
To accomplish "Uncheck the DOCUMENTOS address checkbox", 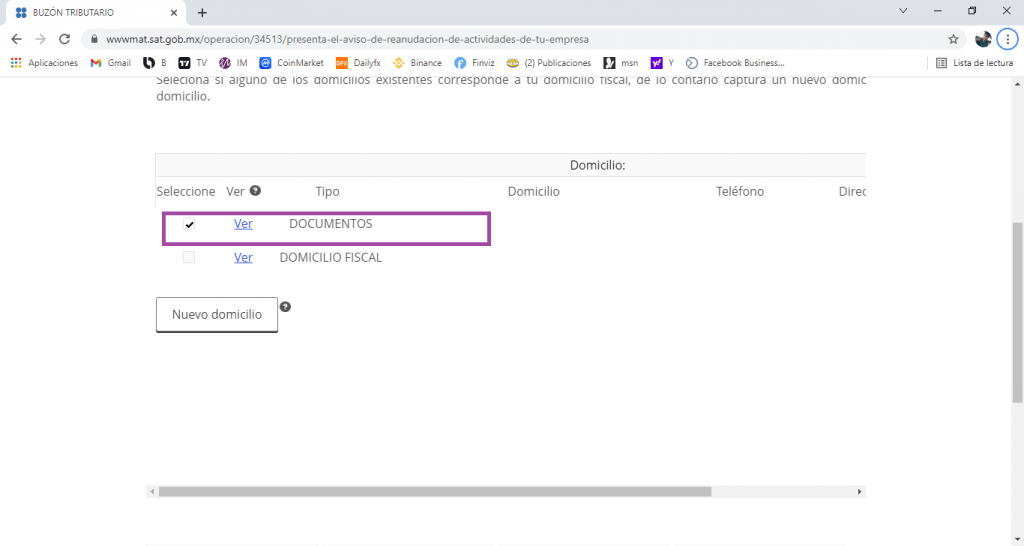I will coord(189,225).
